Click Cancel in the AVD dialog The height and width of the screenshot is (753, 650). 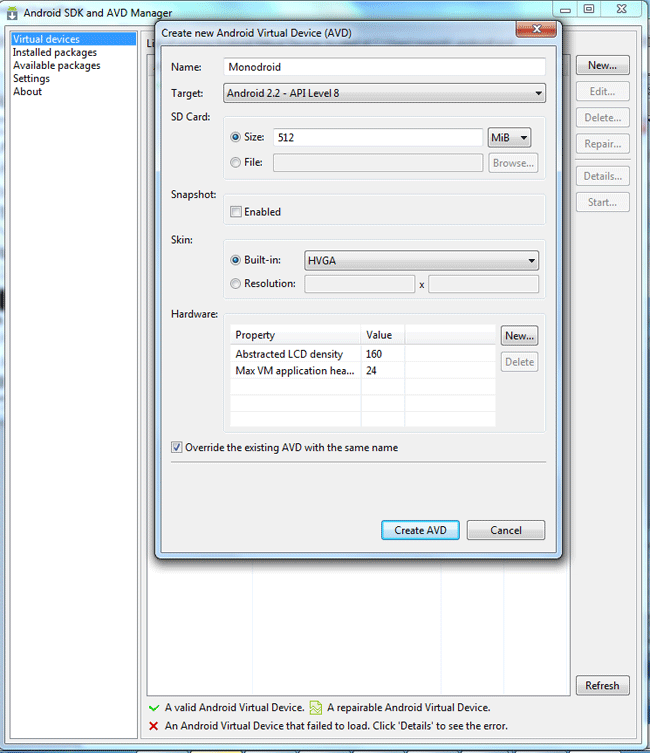click(506, 530)
